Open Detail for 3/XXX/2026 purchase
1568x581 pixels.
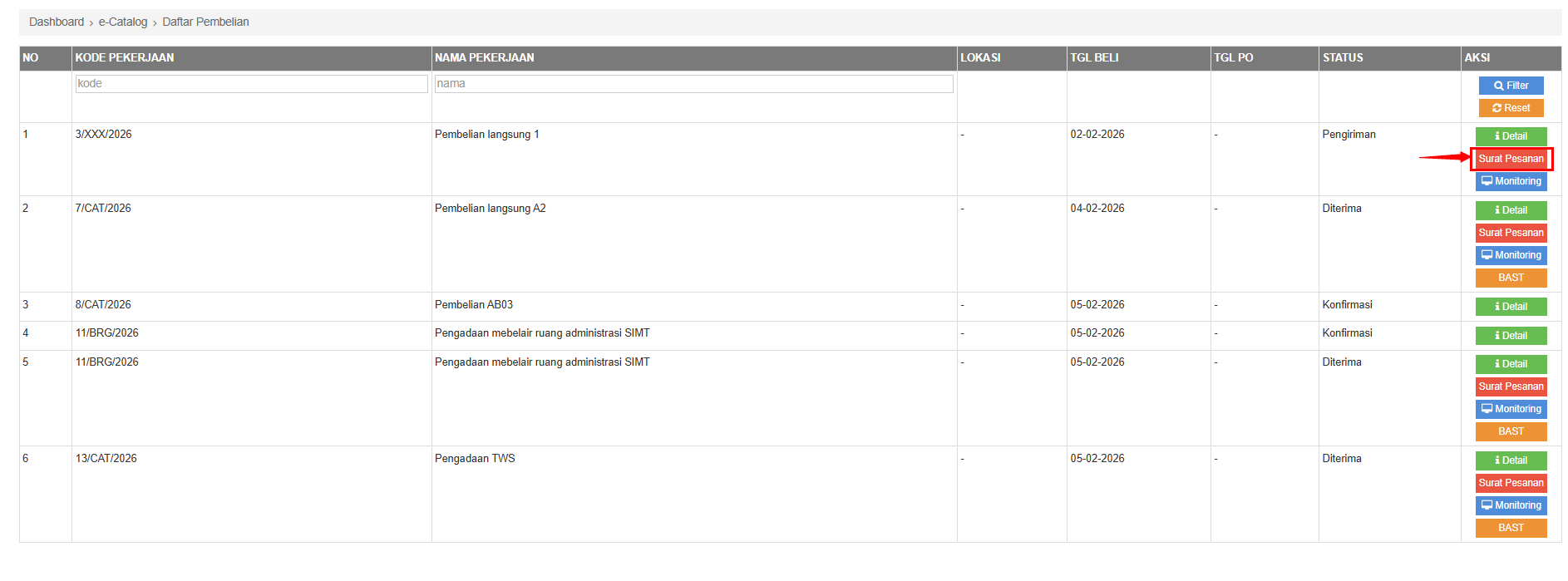pyautogui.click(x=1511, y=136)
